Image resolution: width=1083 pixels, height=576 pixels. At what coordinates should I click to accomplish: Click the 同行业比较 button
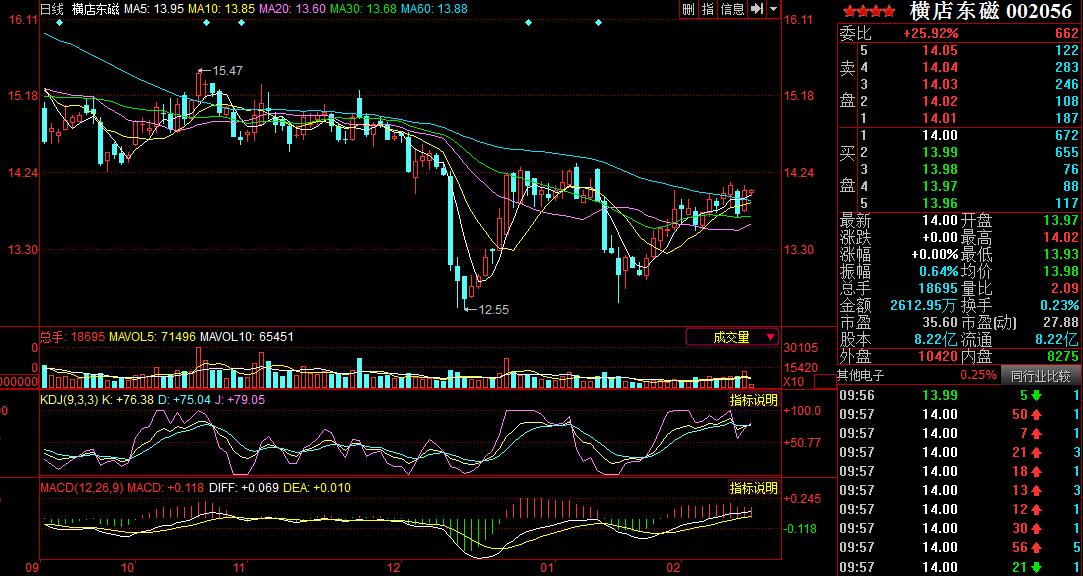tap(1040, 376)
